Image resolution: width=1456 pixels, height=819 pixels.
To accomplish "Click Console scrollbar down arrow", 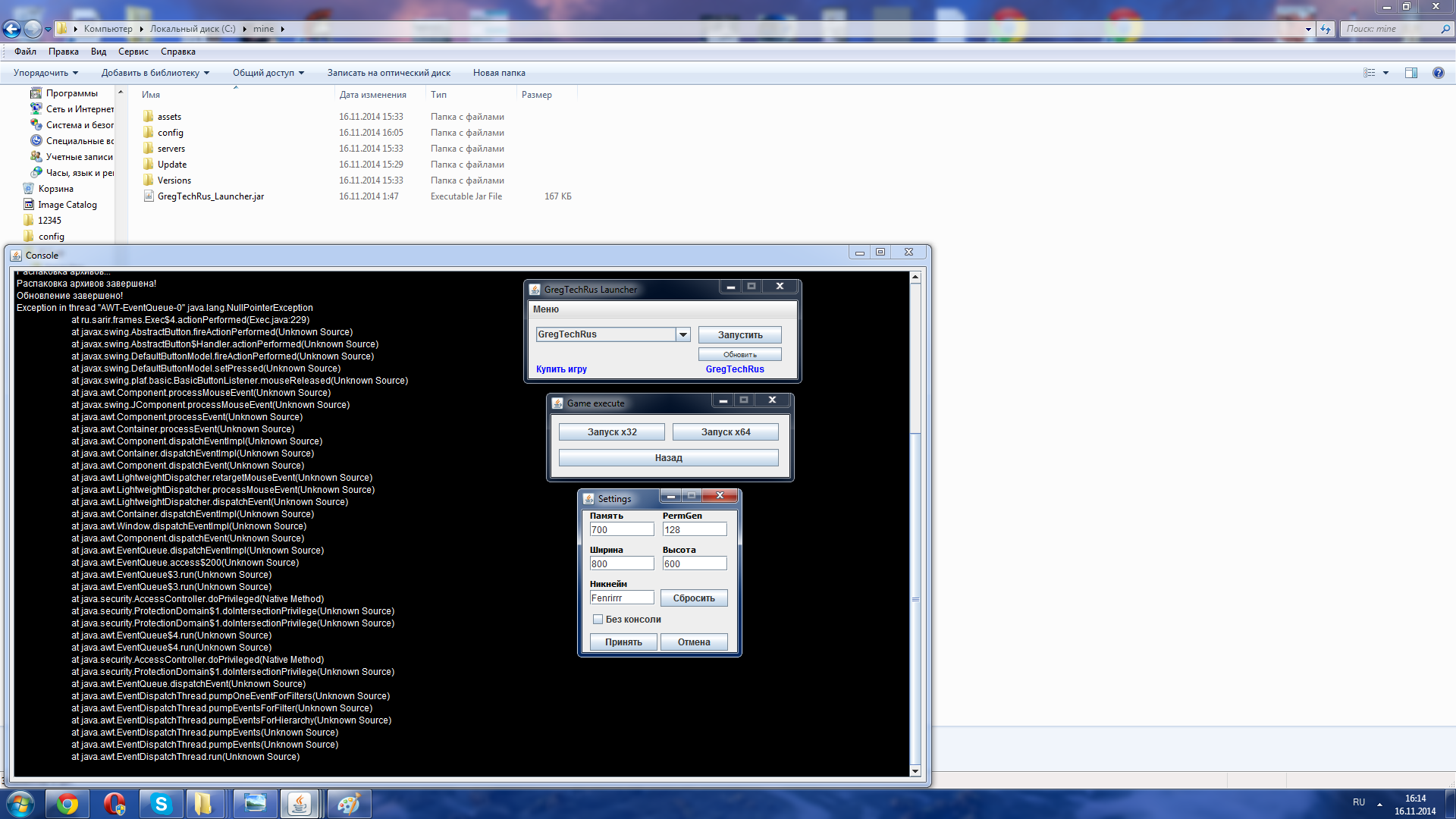I will click(x=915, y=770).
